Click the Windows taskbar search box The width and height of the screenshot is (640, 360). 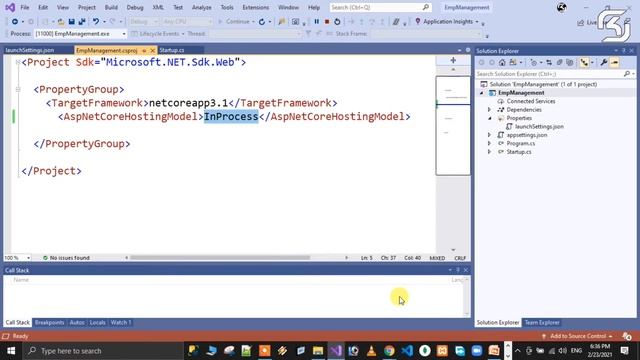click(102, 351)
